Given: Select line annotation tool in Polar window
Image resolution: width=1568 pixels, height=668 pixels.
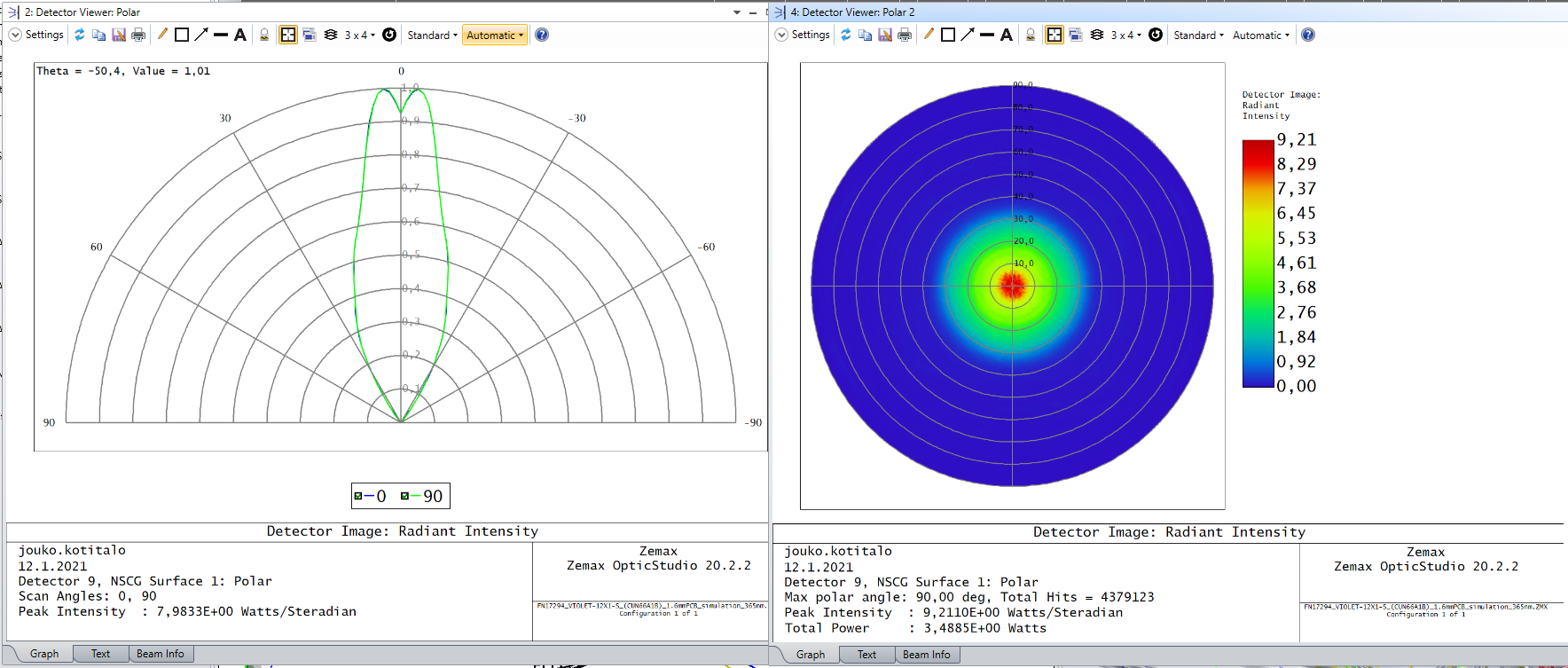Looking at the screenshot, I should (x=221, y=35).
